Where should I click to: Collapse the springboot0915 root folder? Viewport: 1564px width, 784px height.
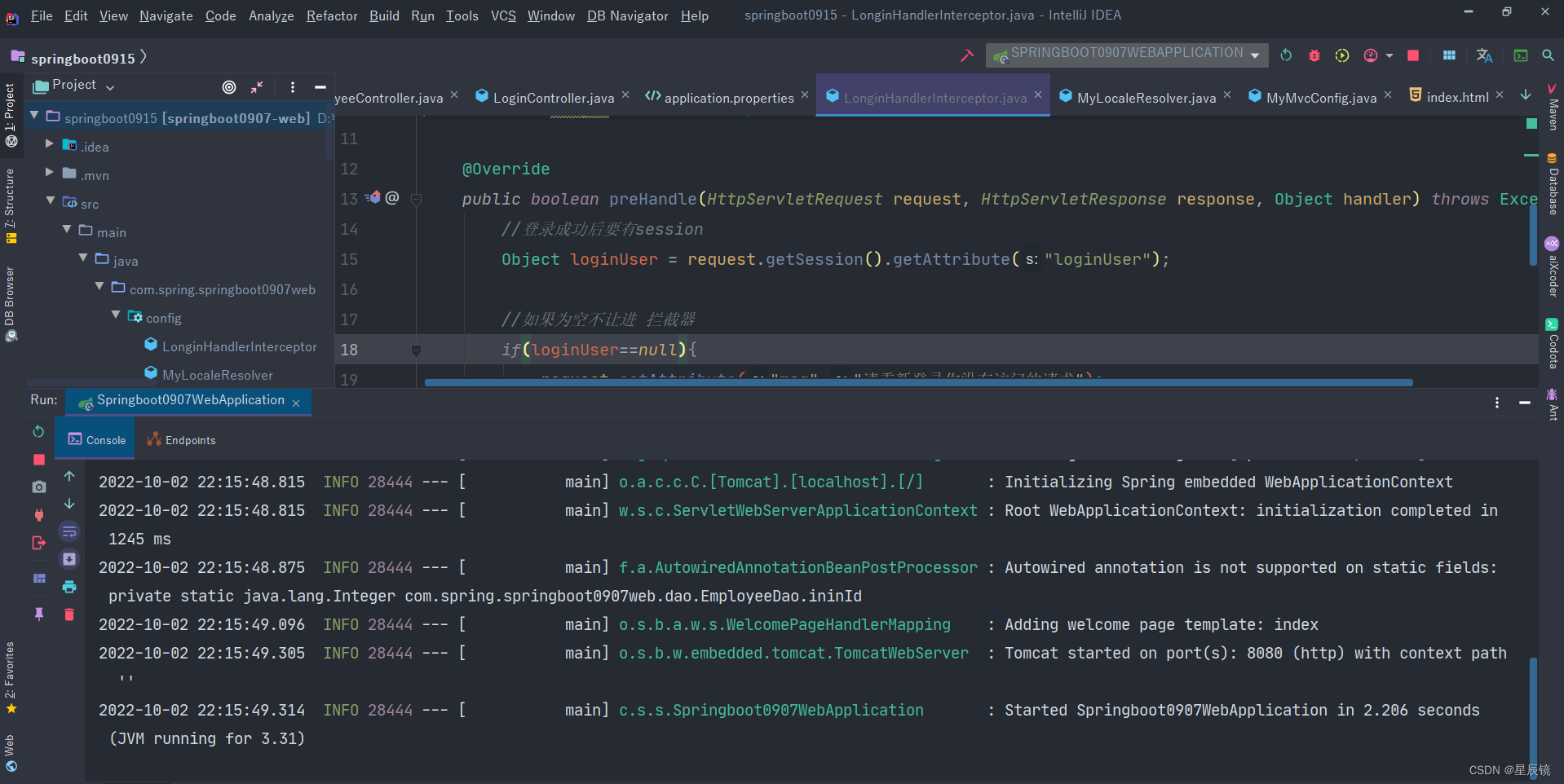pyautogui.click(x=34, y=117)
